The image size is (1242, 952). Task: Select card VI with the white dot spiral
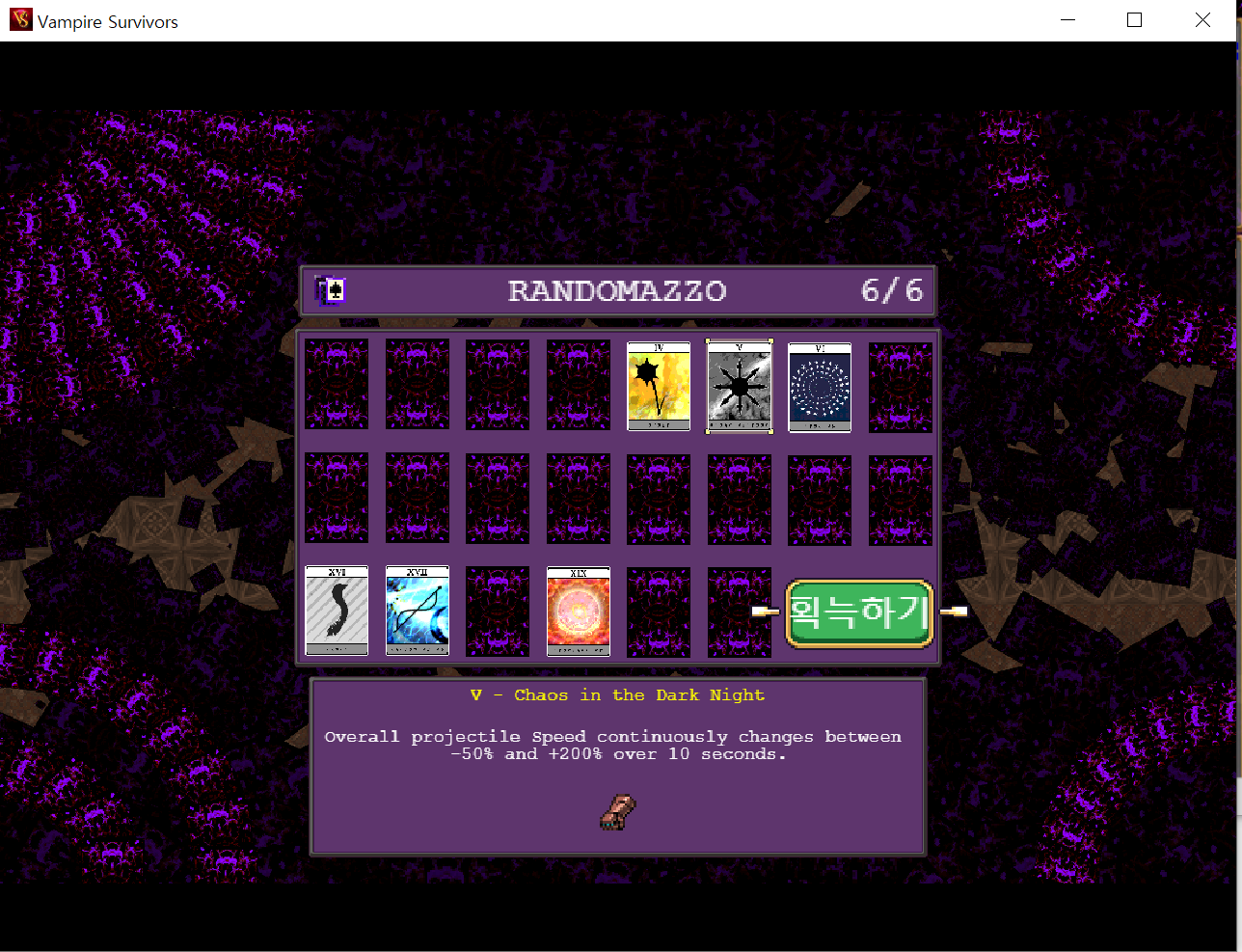[820, 386]
